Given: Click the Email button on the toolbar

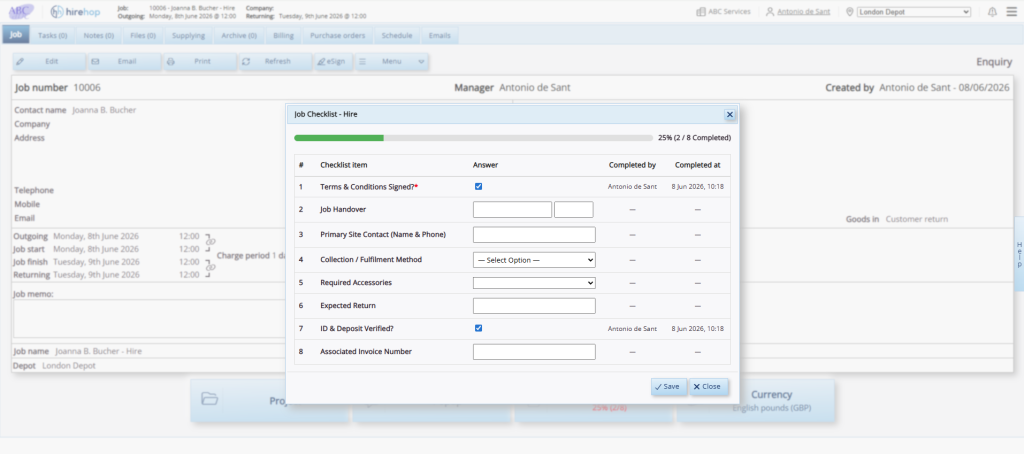Looking at the screenshot, I should pyautogui.click(x=124, y=61).
